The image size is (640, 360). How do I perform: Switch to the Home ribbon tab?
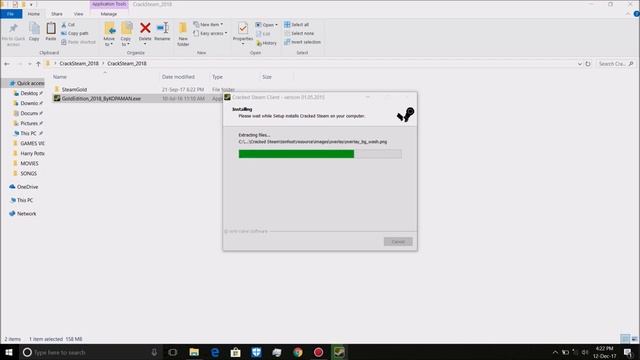coord(34,14)
